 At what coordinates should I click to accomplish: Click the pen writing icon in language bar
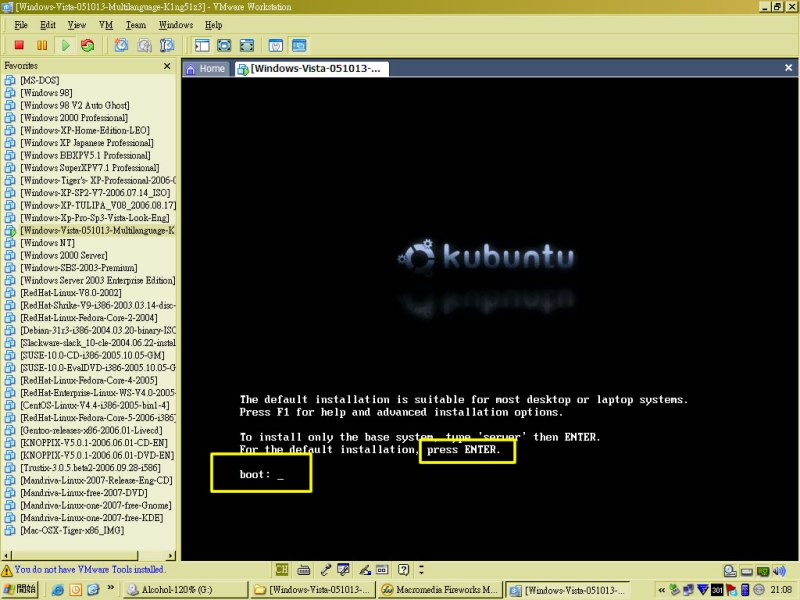(x=365, y=570)
